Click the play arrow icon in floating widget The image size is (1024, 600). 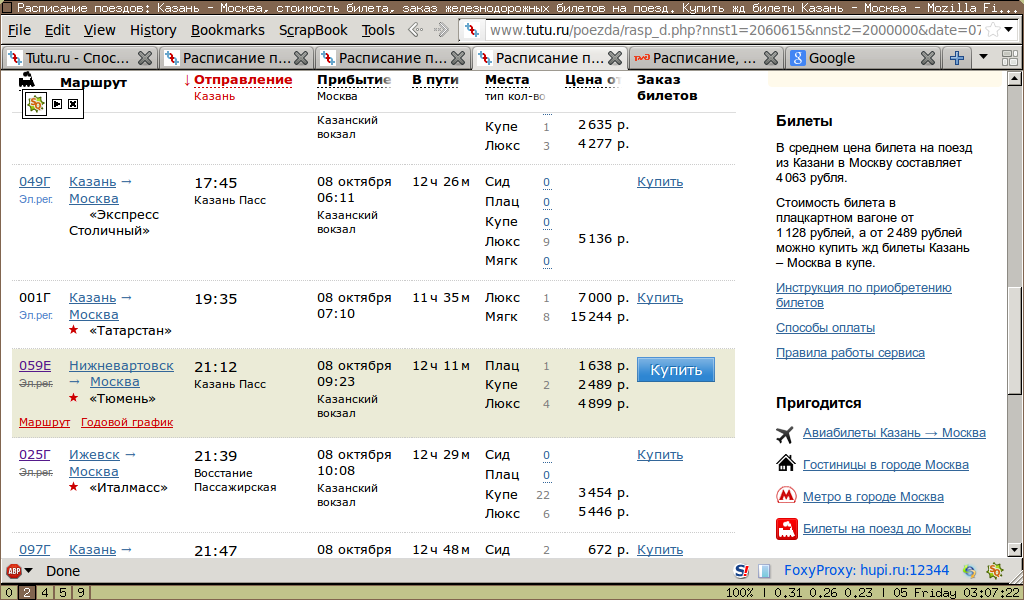point(57,104)
